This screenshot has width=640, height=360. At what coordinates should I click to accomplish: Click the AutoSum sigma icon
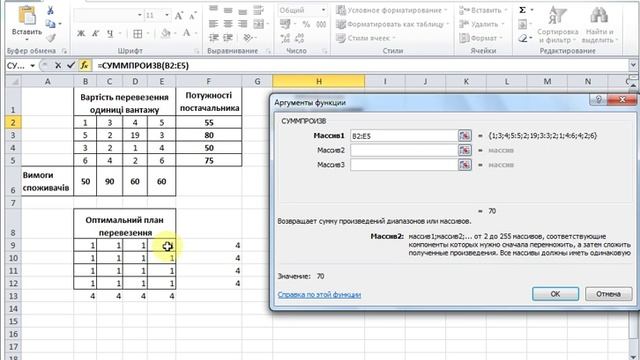[x=522, y=10]
